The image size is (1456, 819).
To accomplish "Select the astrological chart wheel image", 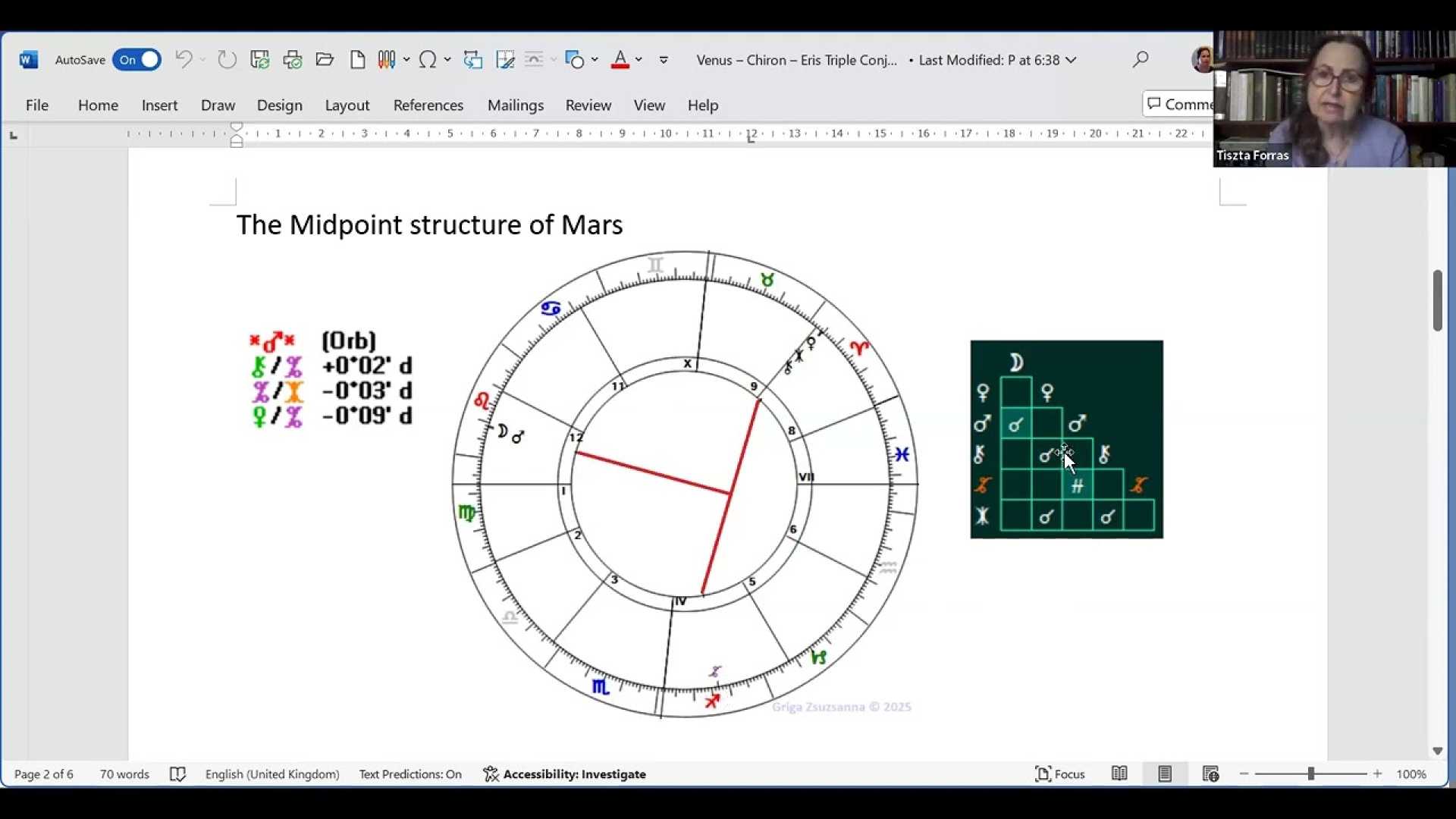I will (x=685, y=484).
